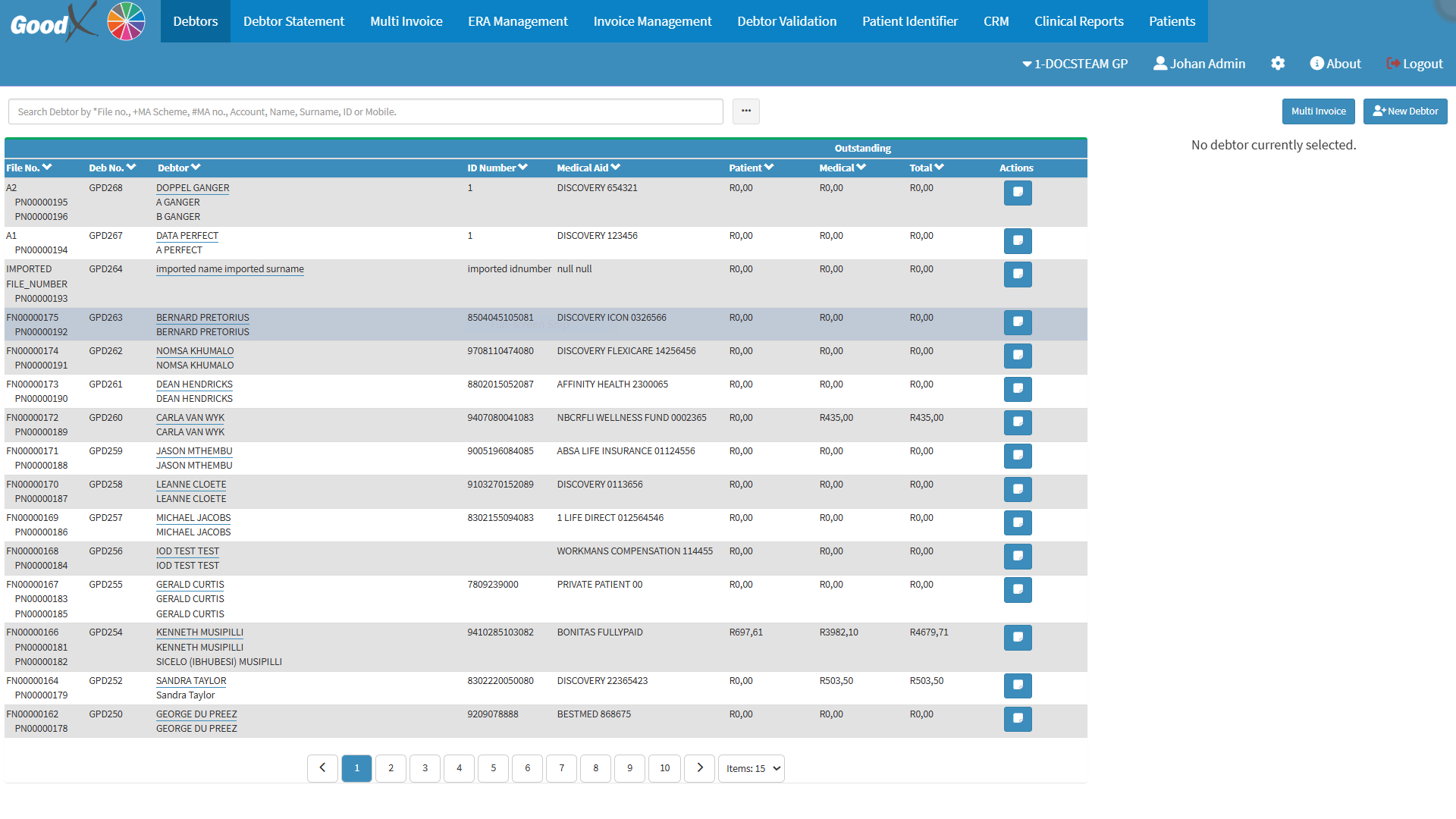This screenshot has height=819, width=1456.
Task: Click the New Debtor button
Action: click(x=1404, y=111)
